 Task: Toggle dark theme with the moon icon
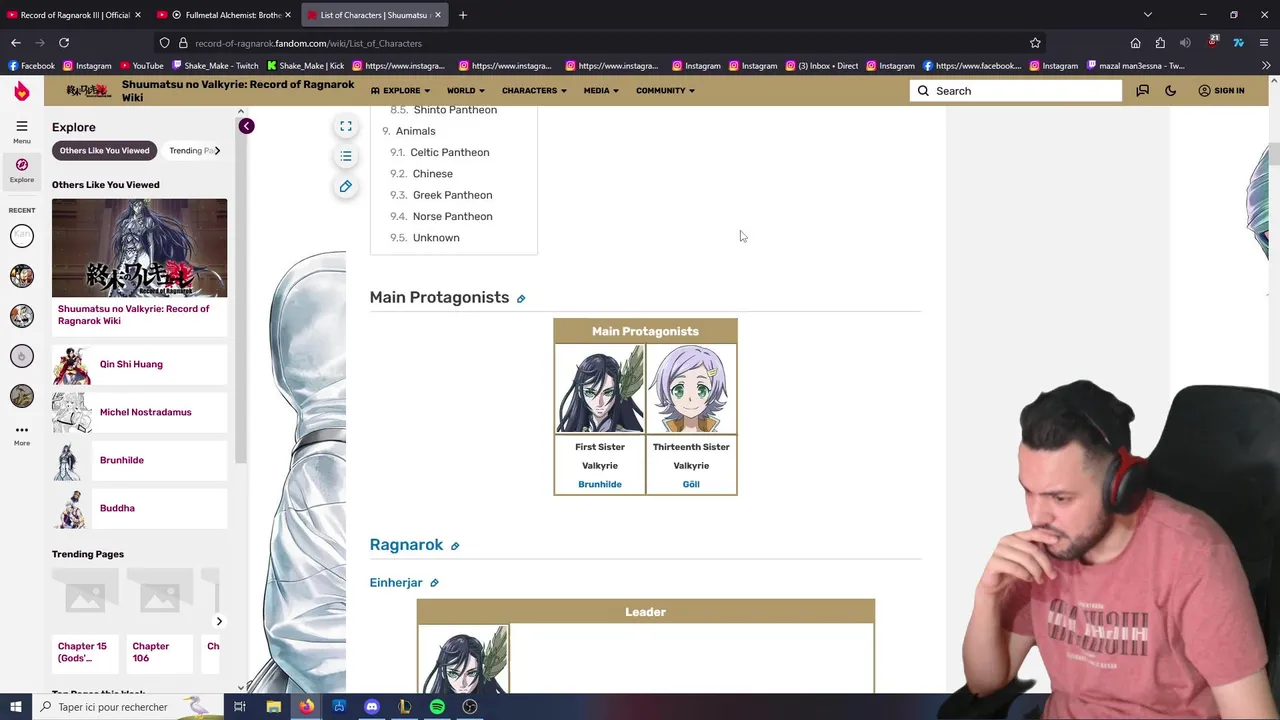[1171, 91]
